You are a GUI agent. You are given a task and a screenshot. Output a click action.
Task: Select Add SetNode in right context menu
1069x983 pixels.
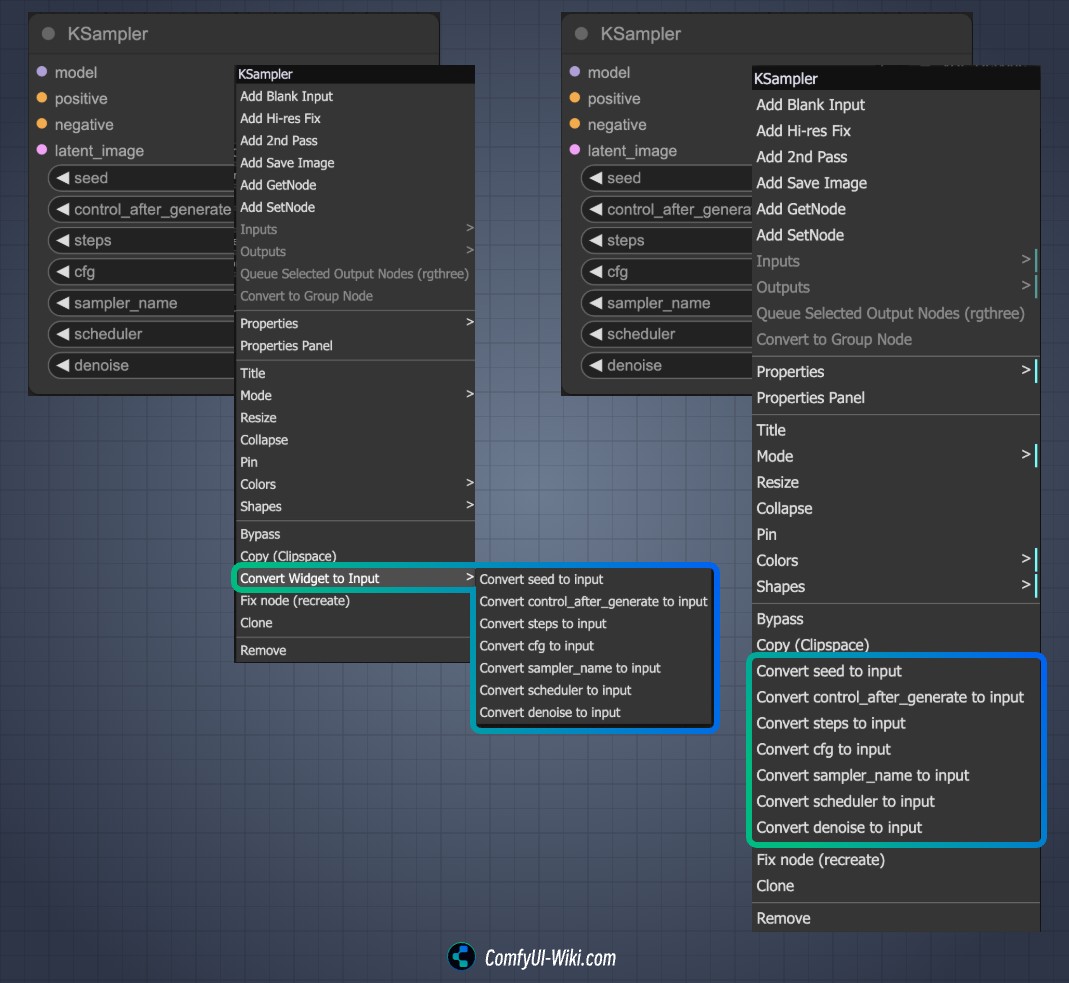click(x=896, y=235)
